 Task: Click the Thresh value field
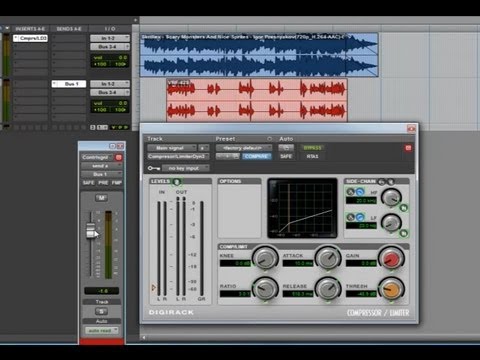362,294
